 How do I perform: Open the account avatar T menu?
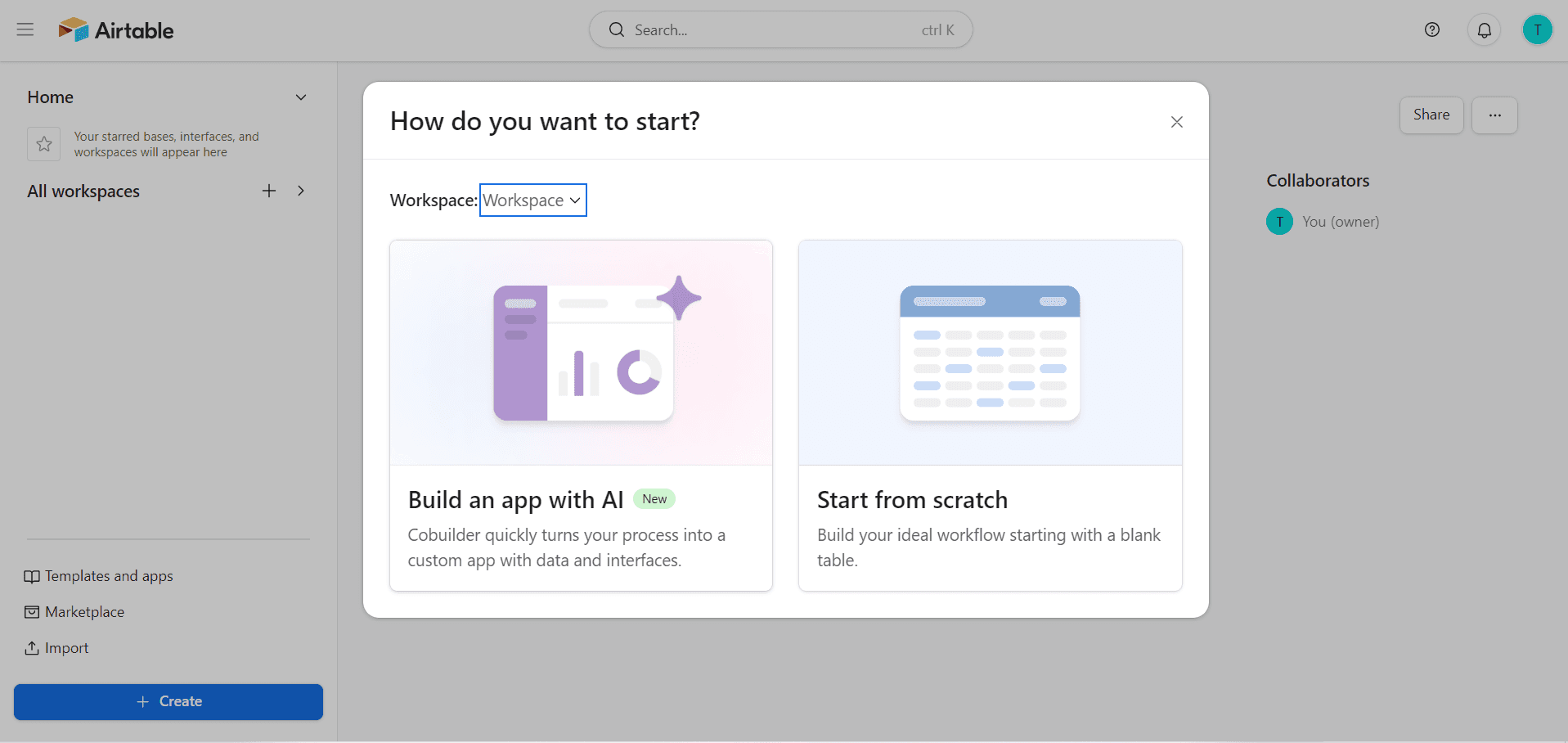[1537, 29]
